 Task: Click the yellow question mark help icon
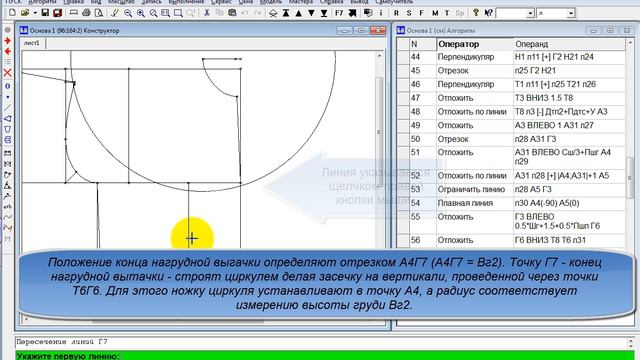coord(476,13)
